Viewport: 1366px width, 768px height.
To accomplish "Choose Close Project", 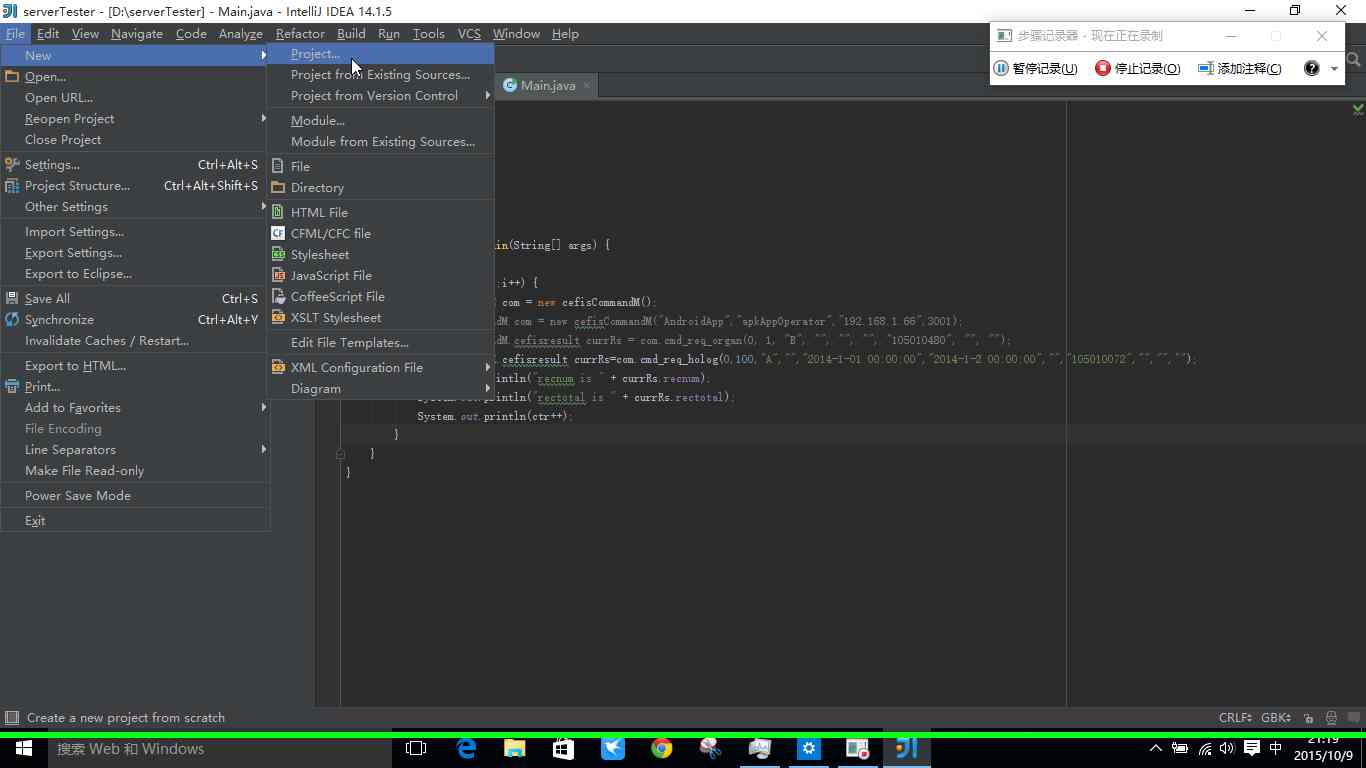I will [135, 140].
